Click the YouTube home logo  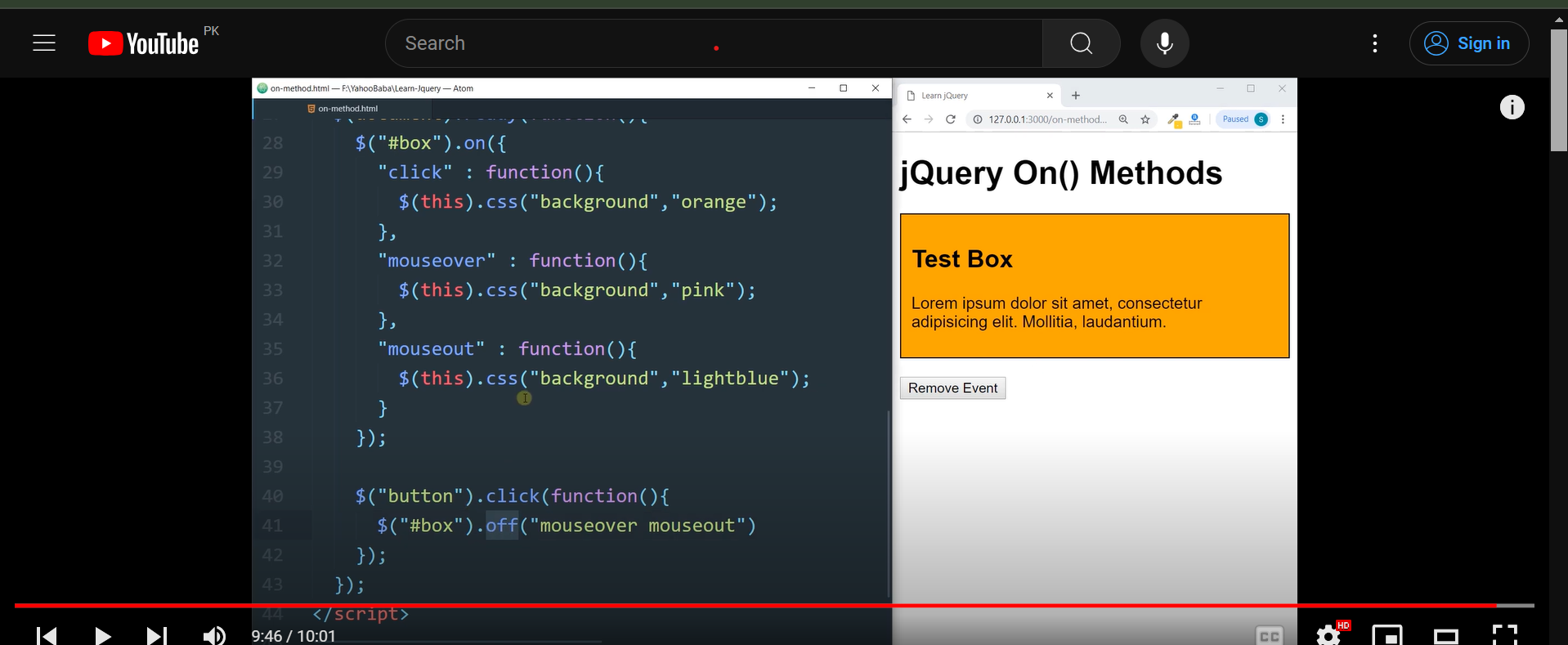144,43
